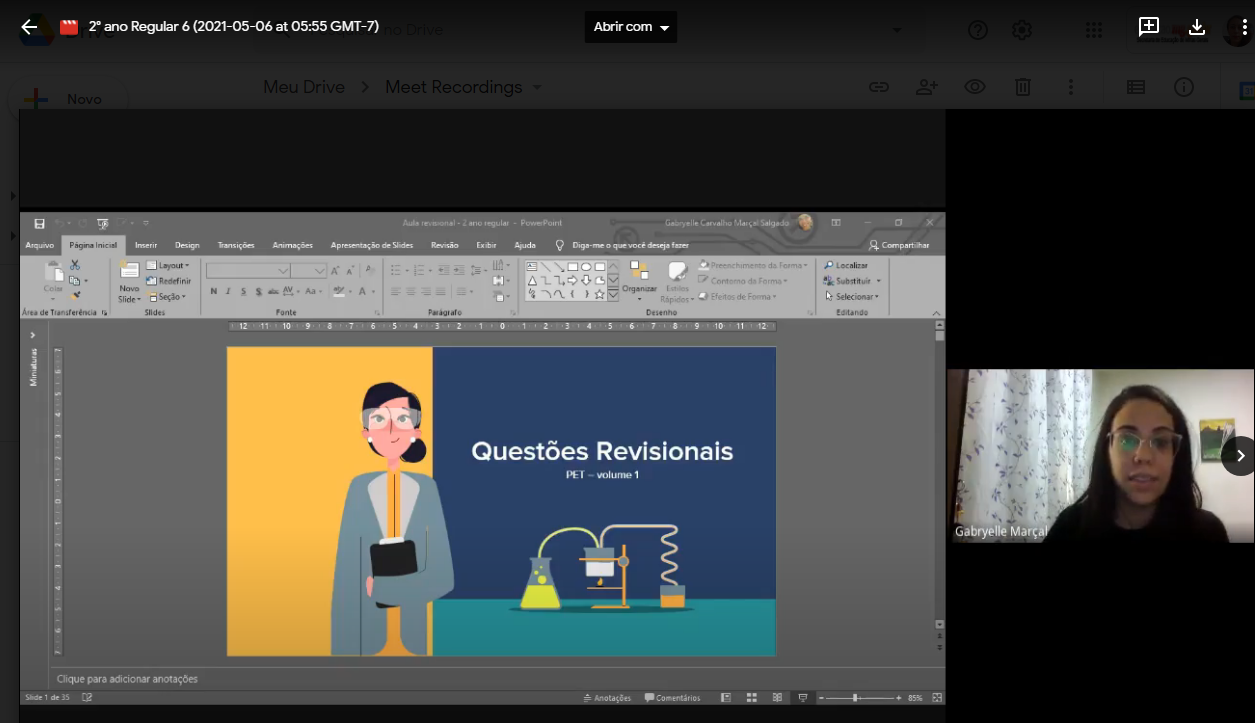The width and height of the screenshot is (1255, 723).
Task: Go to next file with right arrow
Action: click(x=1240, y=456)
